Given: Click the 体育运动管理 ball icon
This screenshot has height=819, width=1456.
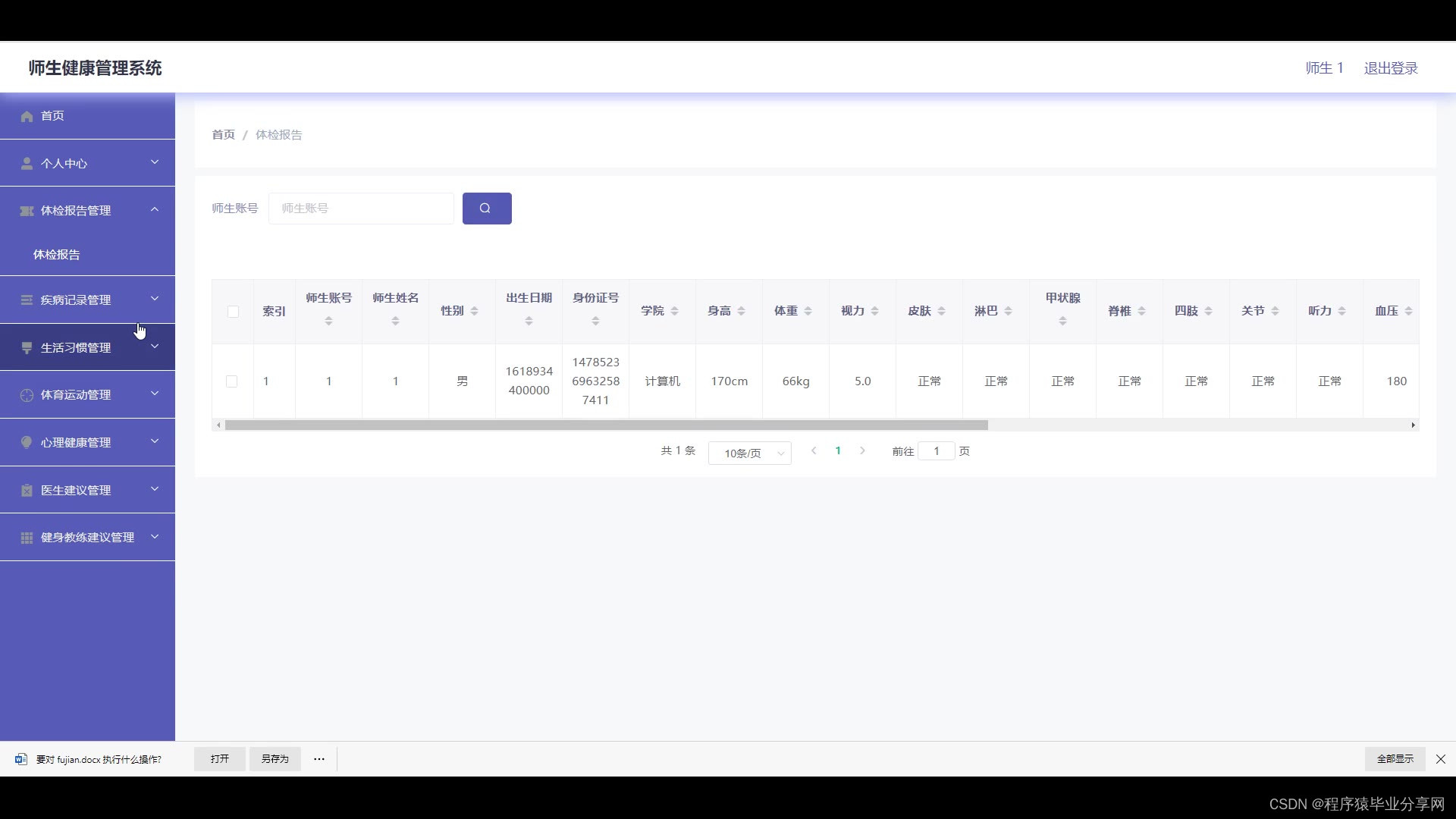Looking at the screenshot, I should [27, 395].
